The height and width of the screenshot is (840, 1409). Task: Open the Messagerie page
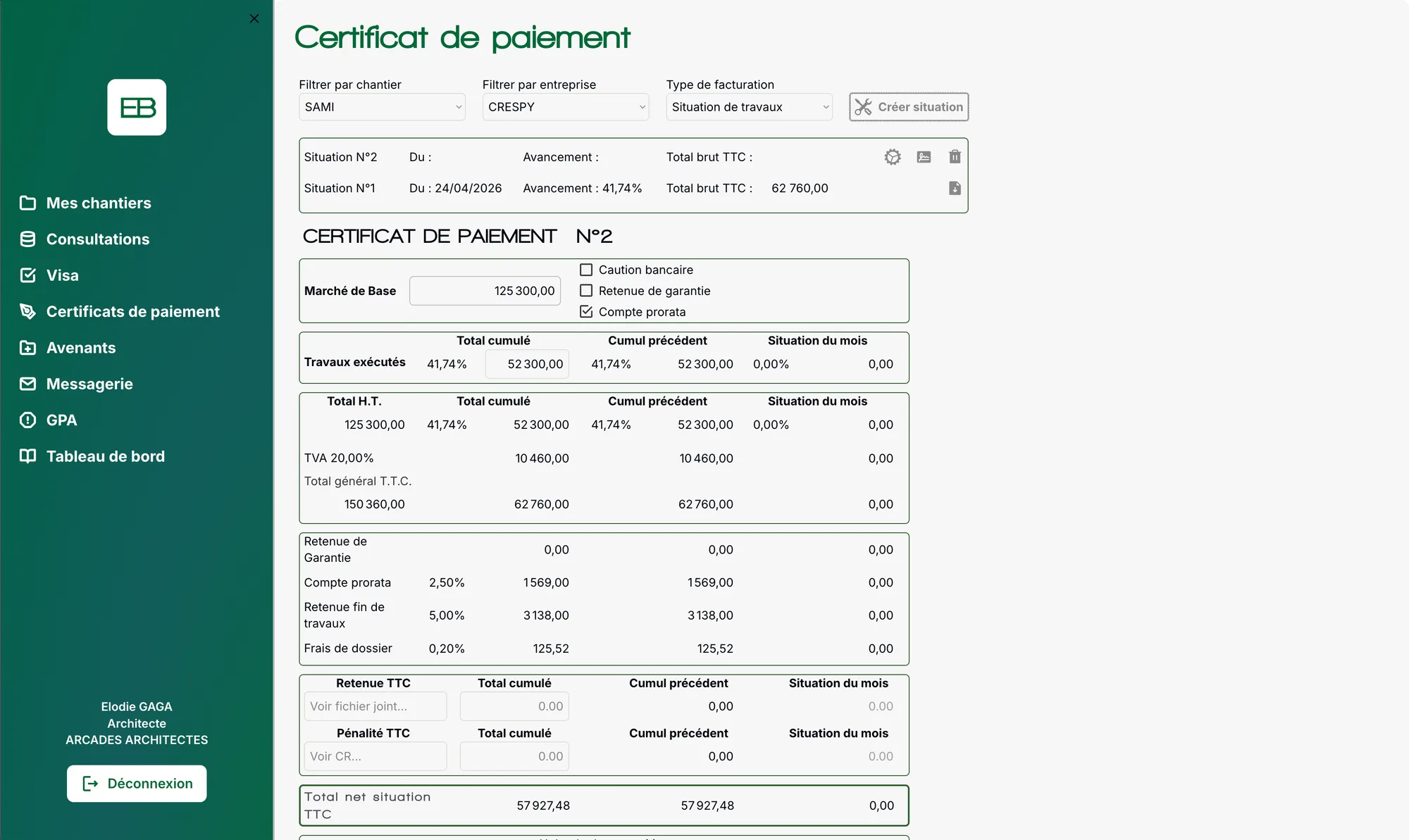(89, 384)
